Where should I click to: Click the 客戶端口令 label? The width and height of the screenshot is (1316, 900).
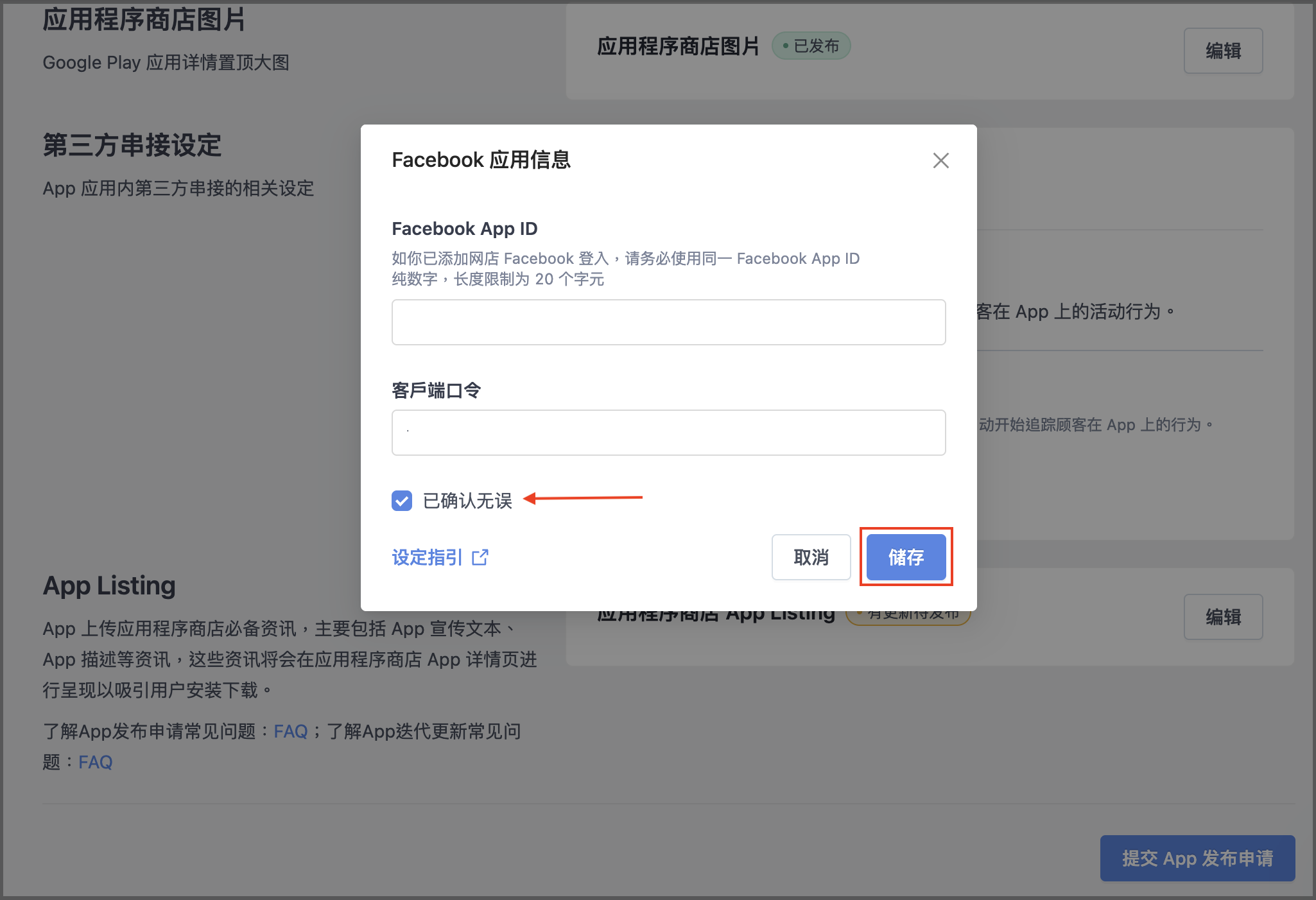tap(437, 390)
